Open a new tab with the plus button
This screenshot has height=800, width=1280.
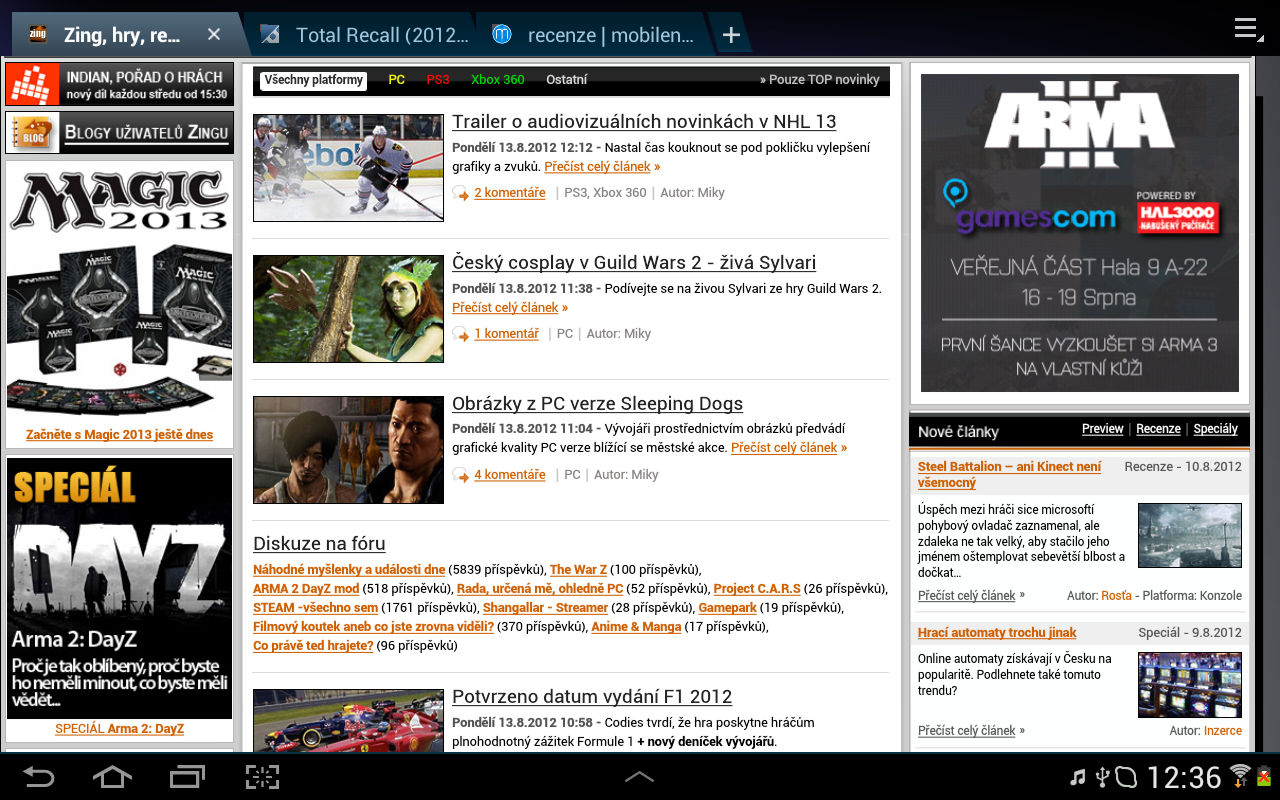pyautogui.click(x=731, y=33)
